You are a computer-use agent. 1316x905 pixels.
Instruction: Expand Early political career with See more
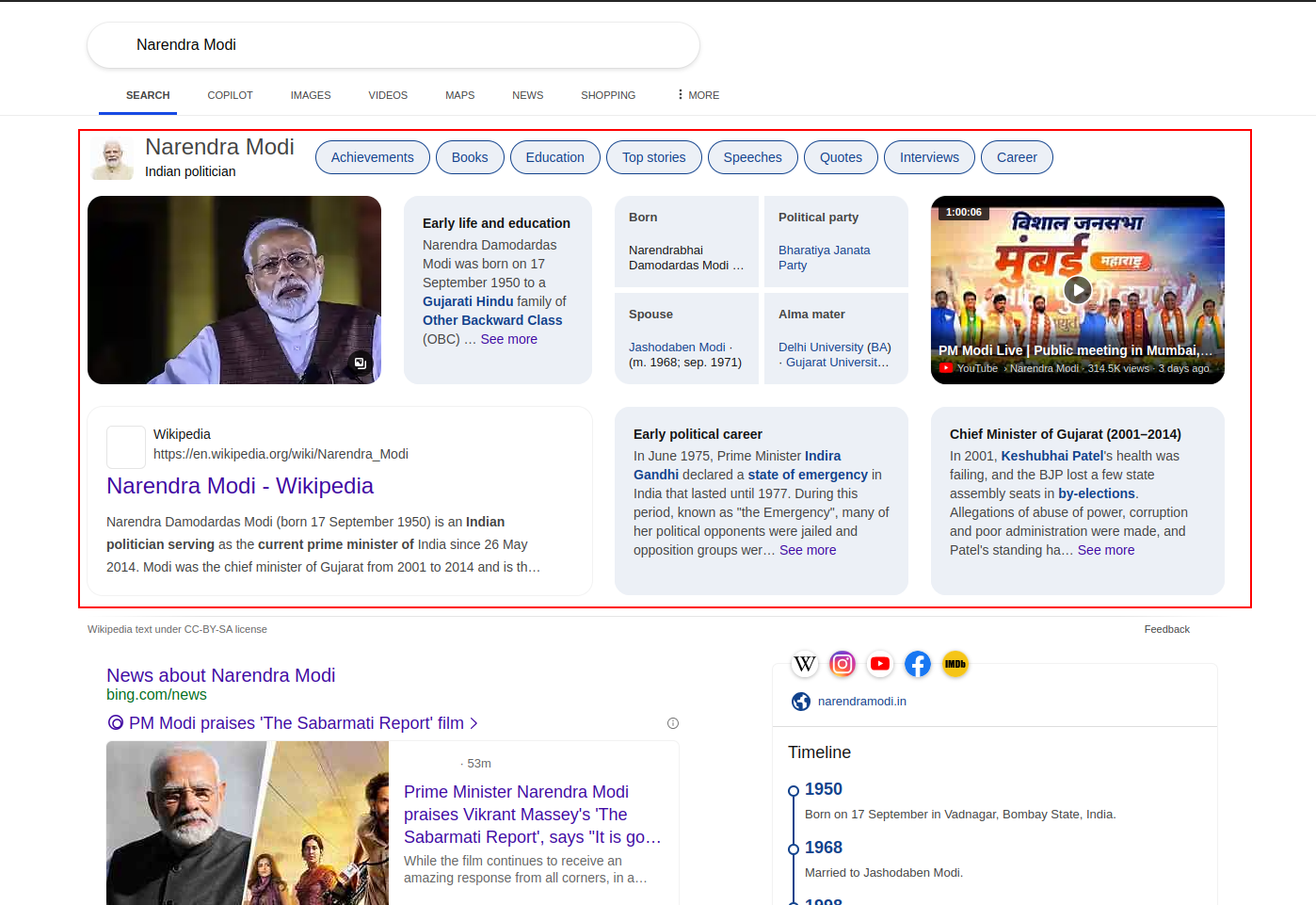click(808, 550)
